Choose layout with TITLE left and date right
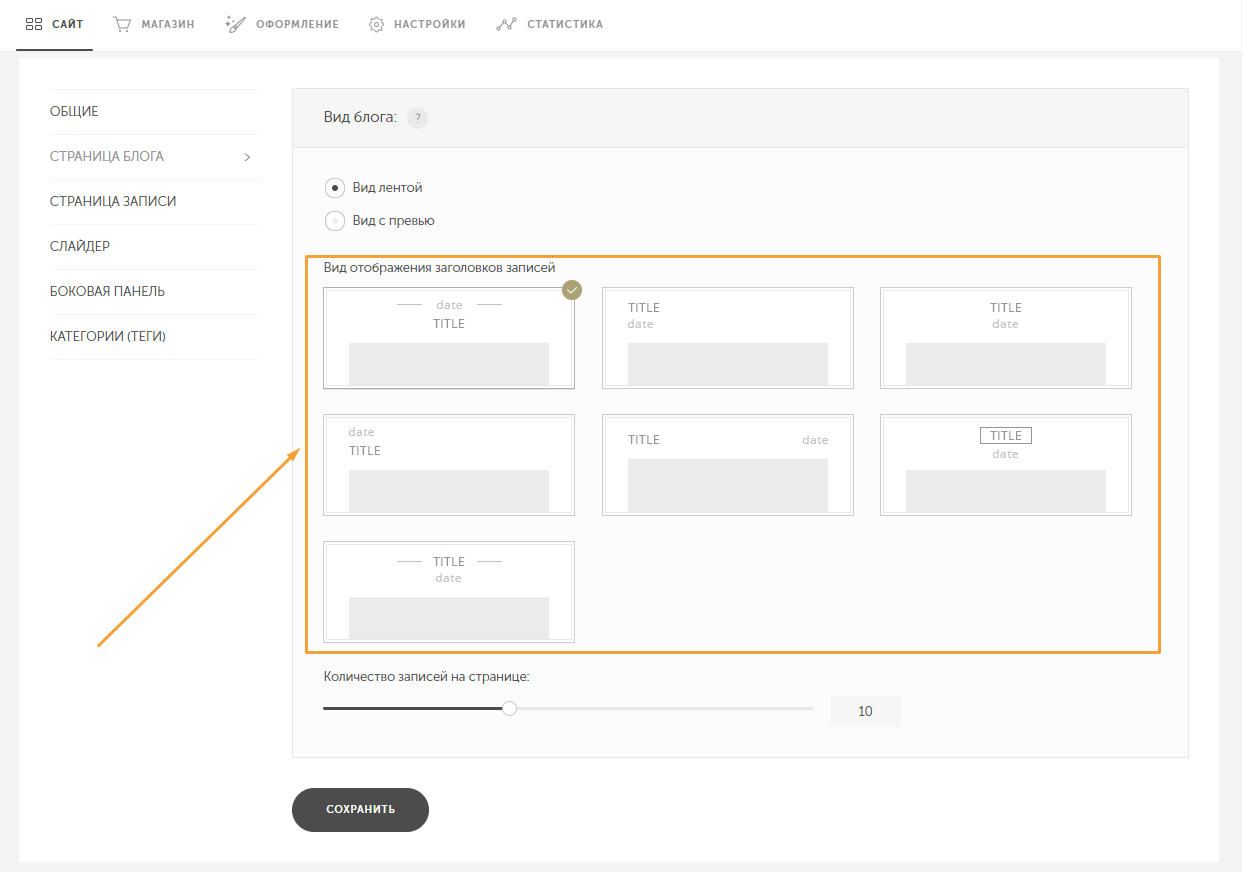Image resolution: width=1242 pixels, height=872 pixels. click(x=728, y=465)
